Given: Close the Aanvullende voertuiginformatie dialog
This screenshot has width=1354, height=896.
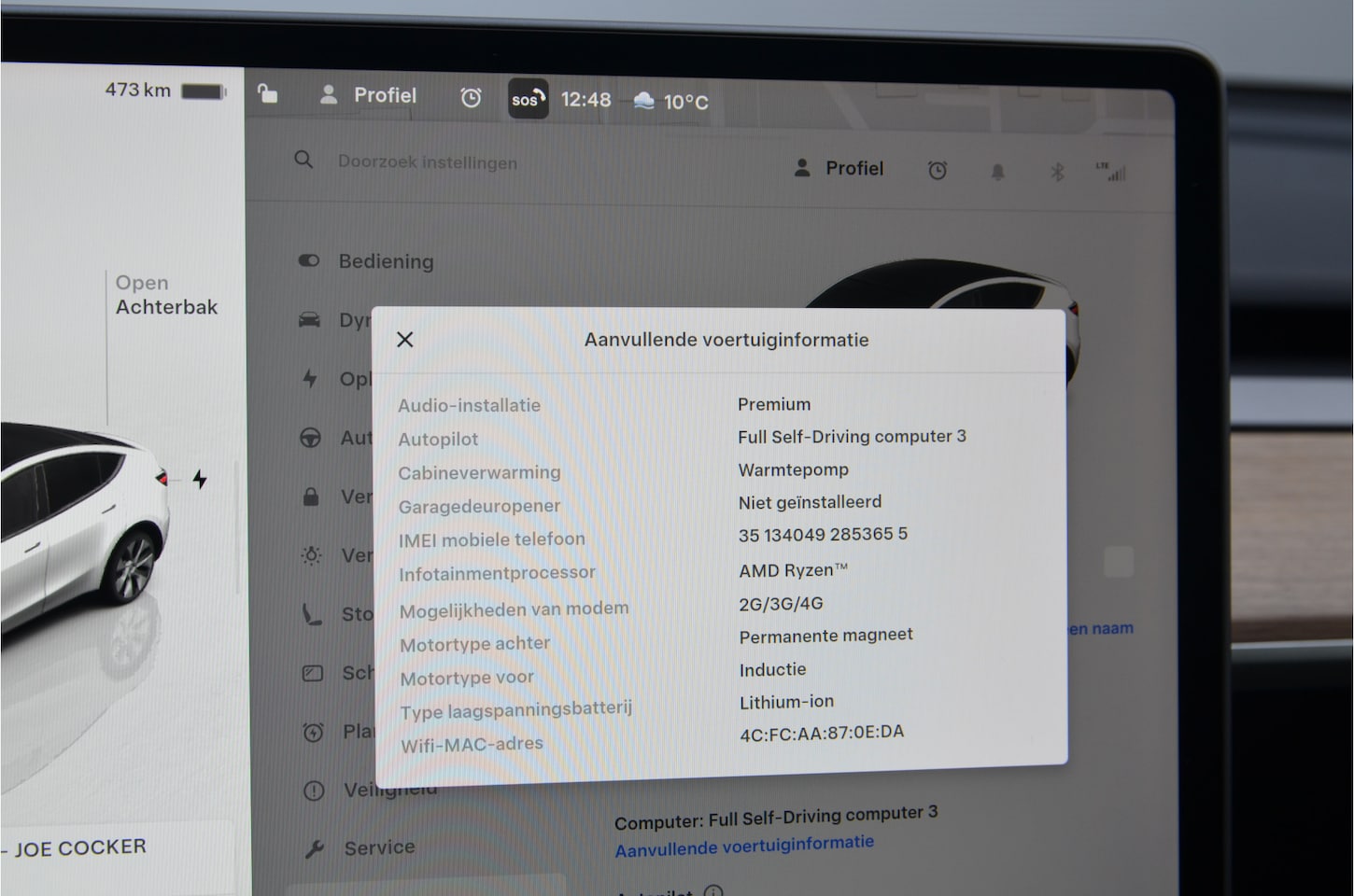Looking at the screenshot, I should click(x=404, y=340).
